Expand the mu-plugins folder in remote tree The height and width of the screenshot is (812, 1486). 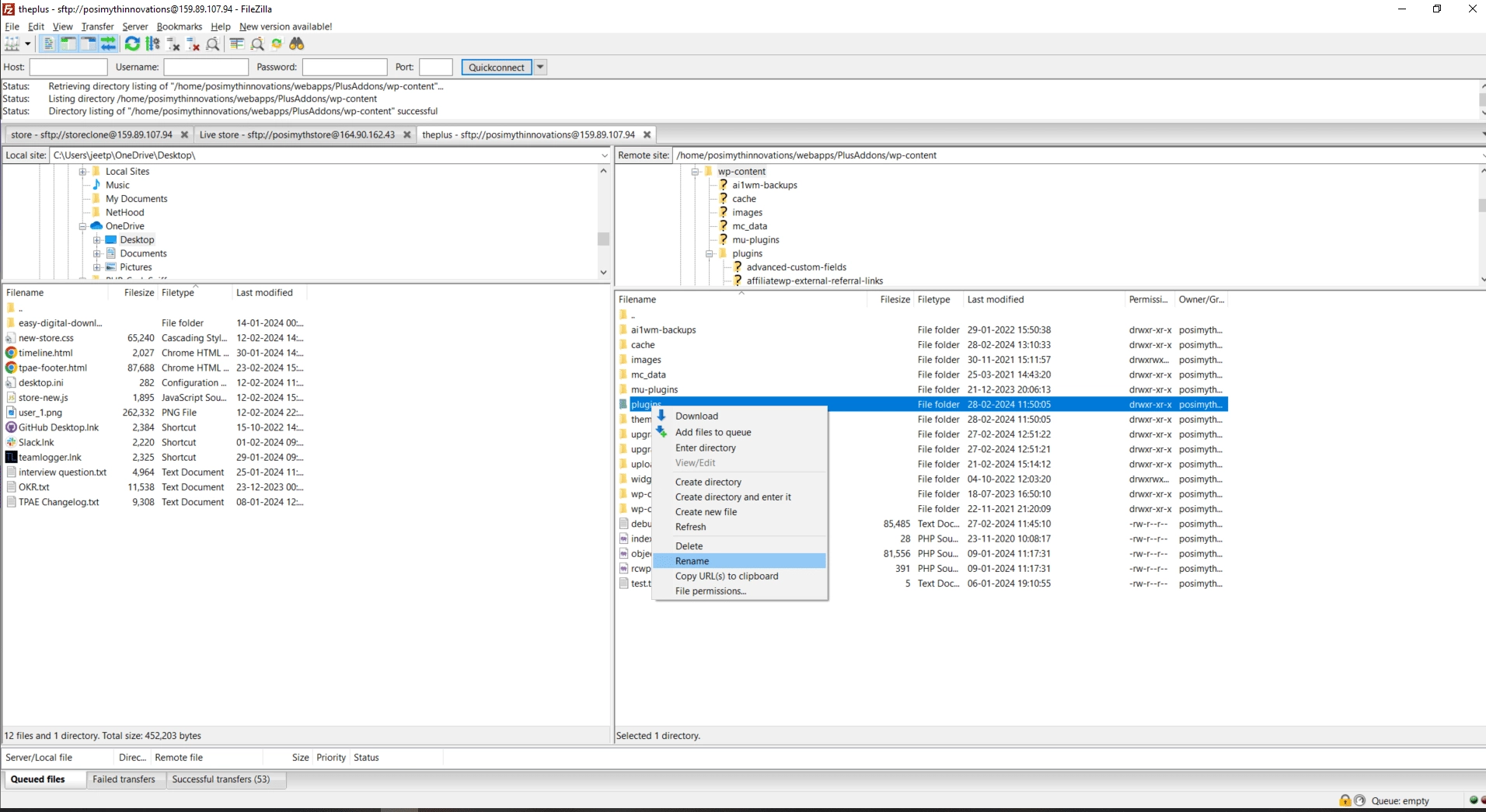point(723,239)
